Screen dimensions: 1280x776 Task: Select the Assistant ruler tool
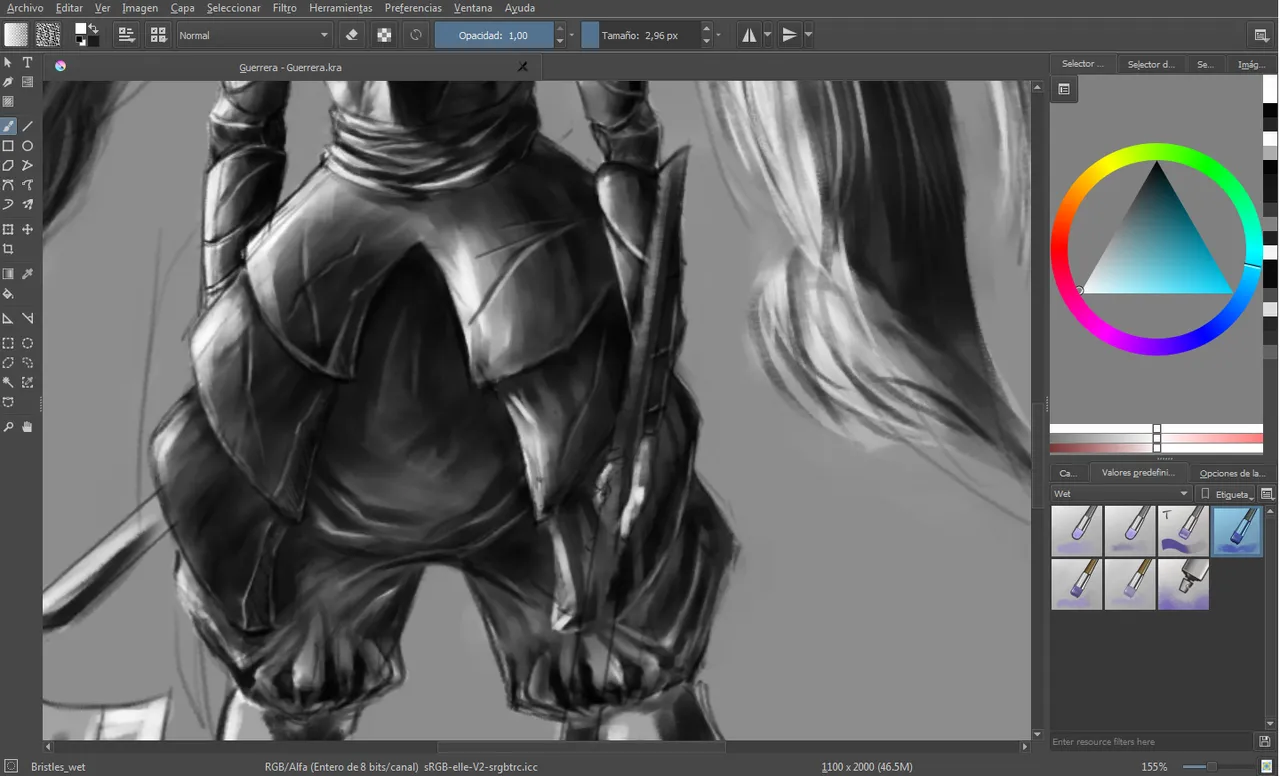(8, 318)
